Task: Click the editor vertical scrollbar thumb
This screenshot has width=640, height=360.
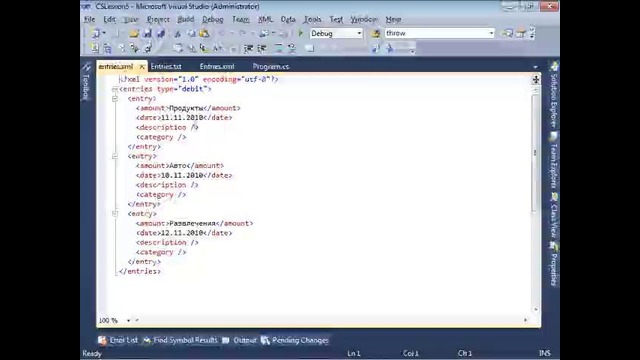Action: 535,153
